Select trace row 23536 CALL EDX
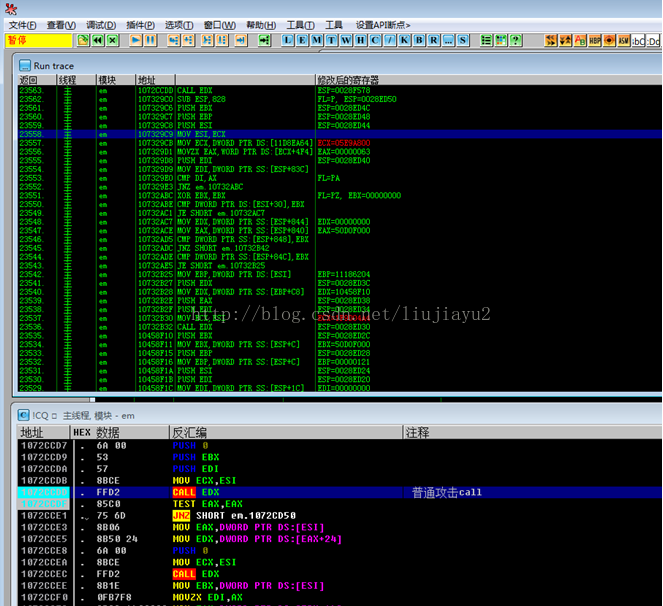 (x=340, y=327)
